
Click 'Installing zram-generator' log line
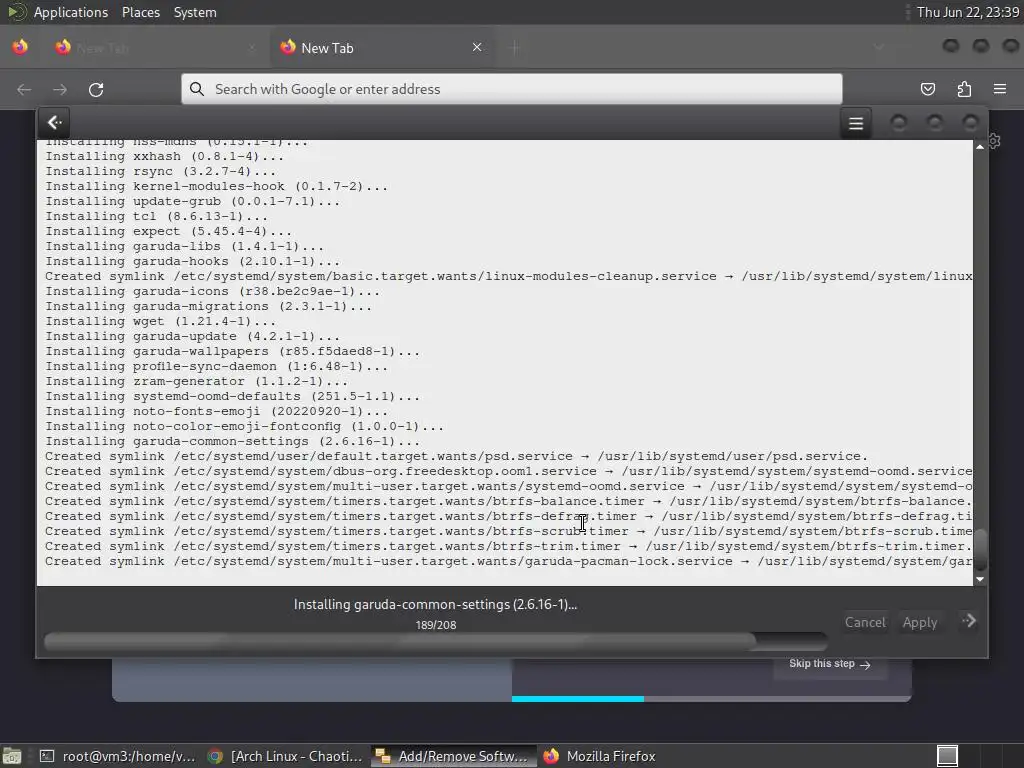pyautogui.click(x=197, y=381)
